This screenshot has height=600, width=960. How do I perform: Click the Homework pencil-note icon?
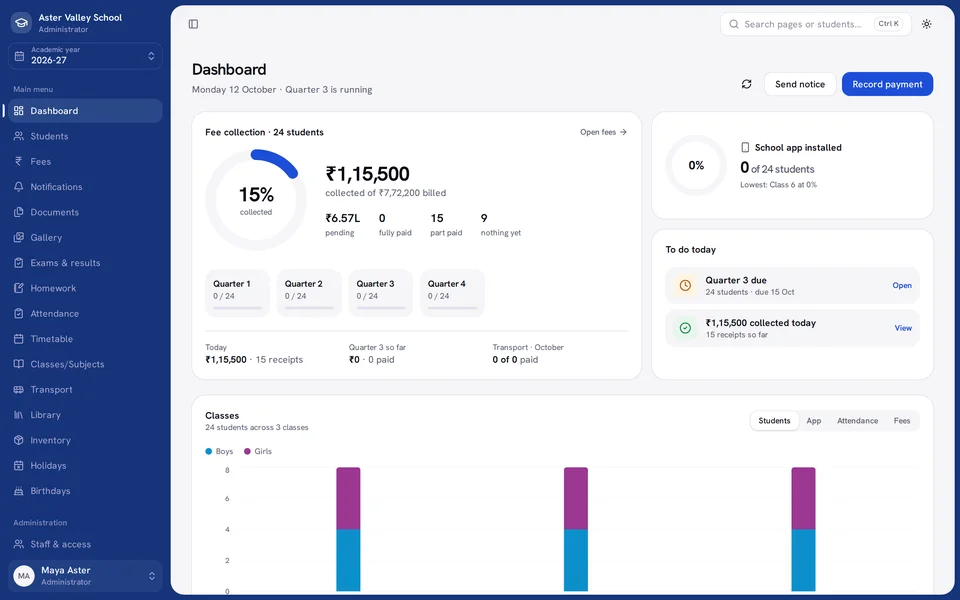coord(19,288)
